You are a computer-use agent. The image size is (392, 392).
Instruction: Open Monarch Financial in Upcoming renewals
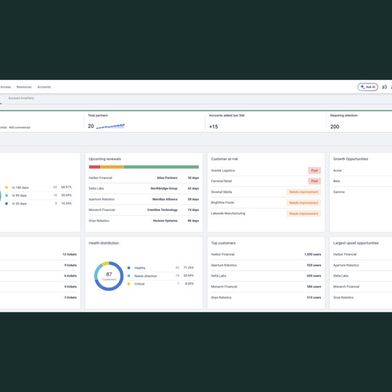pos(102,210)
